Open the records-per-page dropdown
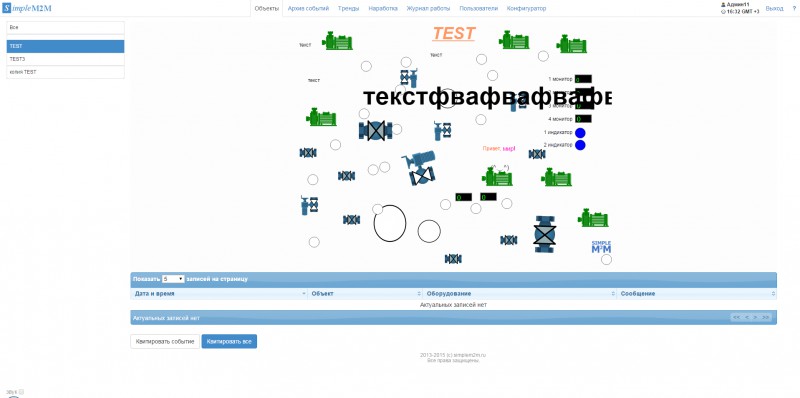The width and height of the screenshot is (800, 398). click(173, 279)
